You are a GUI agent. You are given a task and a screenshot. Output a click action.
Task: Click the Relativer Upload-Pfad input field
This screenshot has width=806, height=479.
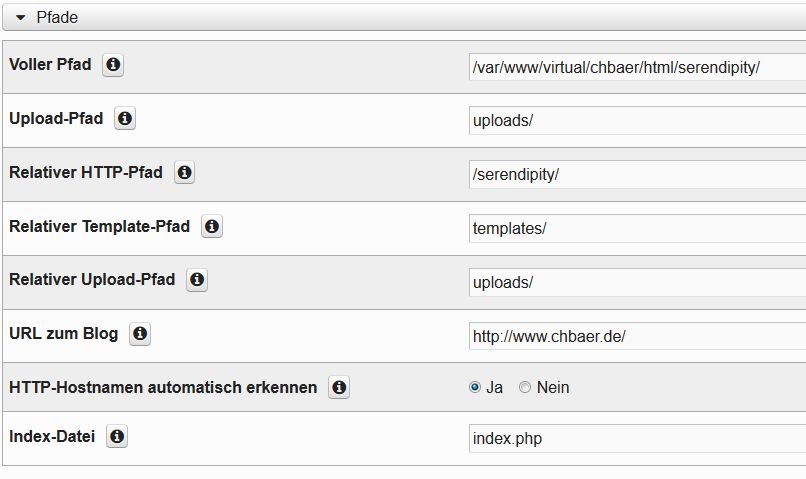click(637, 282)
